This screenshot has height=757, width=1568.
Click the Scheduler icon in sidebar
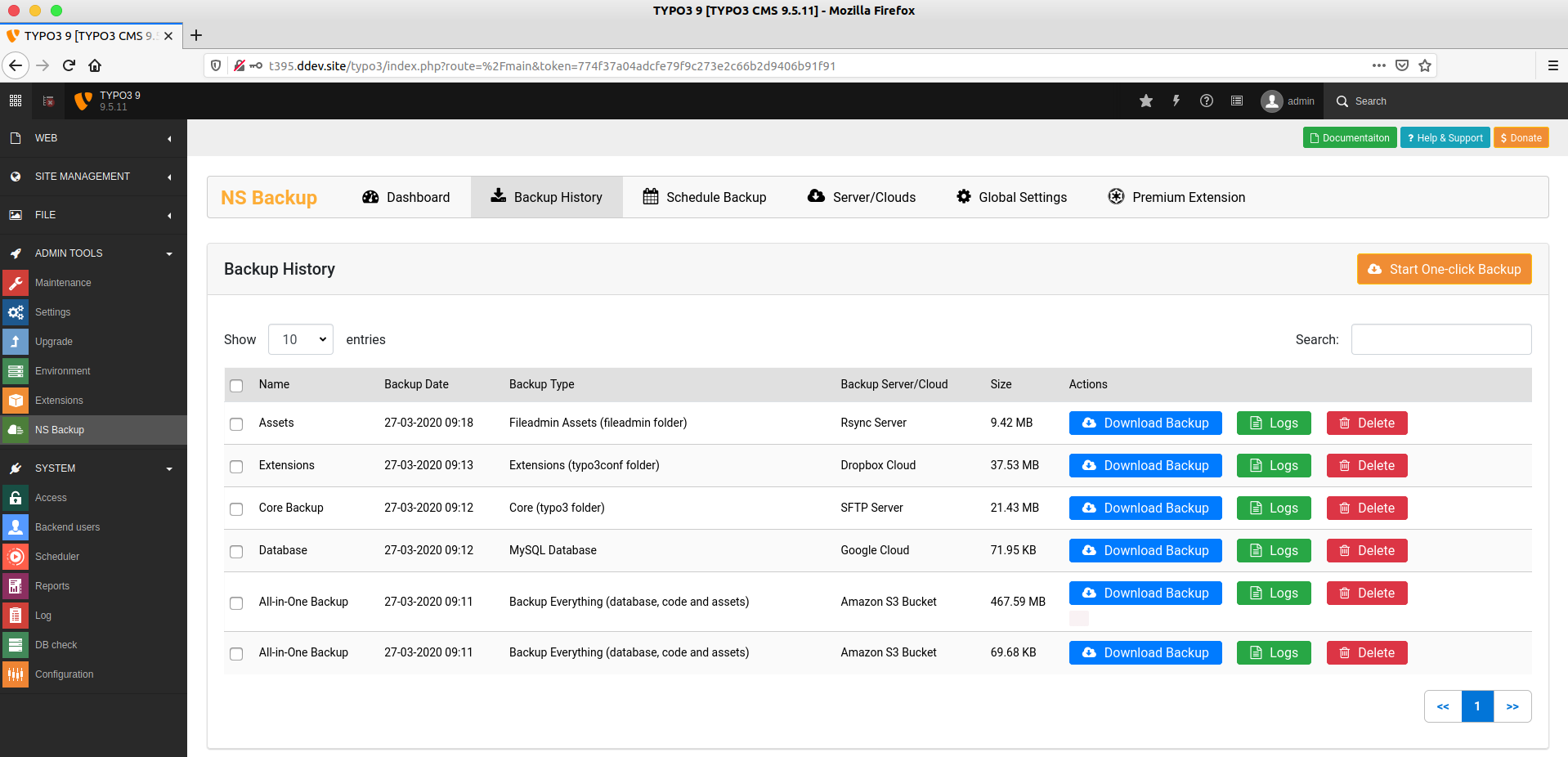[x=16, y=557]
